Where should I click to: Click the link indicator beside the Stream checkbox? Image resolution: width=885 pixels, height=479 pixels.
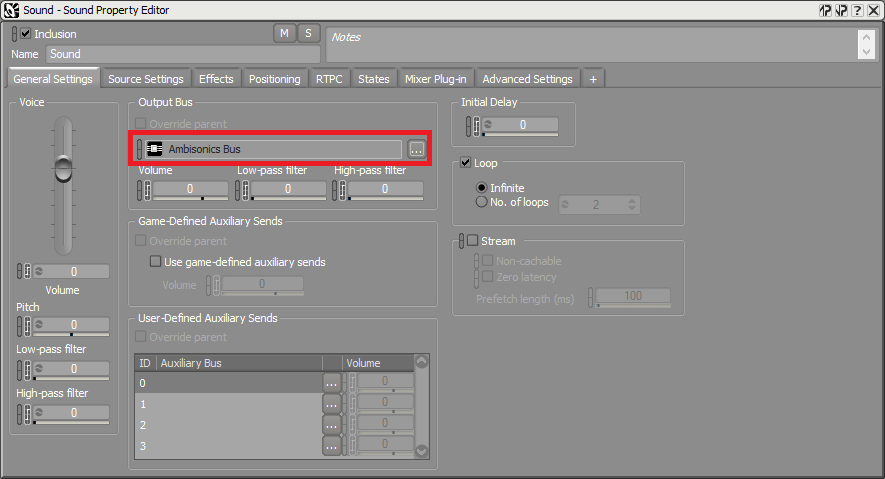(x=461, y=241)
